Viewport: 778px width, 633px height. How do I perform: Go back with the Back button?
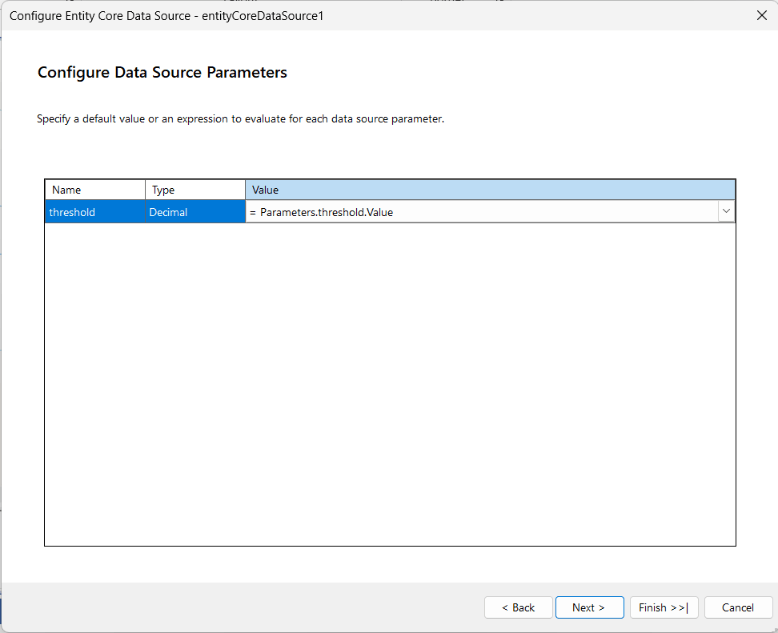pyautogui.click(x=518, y=607)
